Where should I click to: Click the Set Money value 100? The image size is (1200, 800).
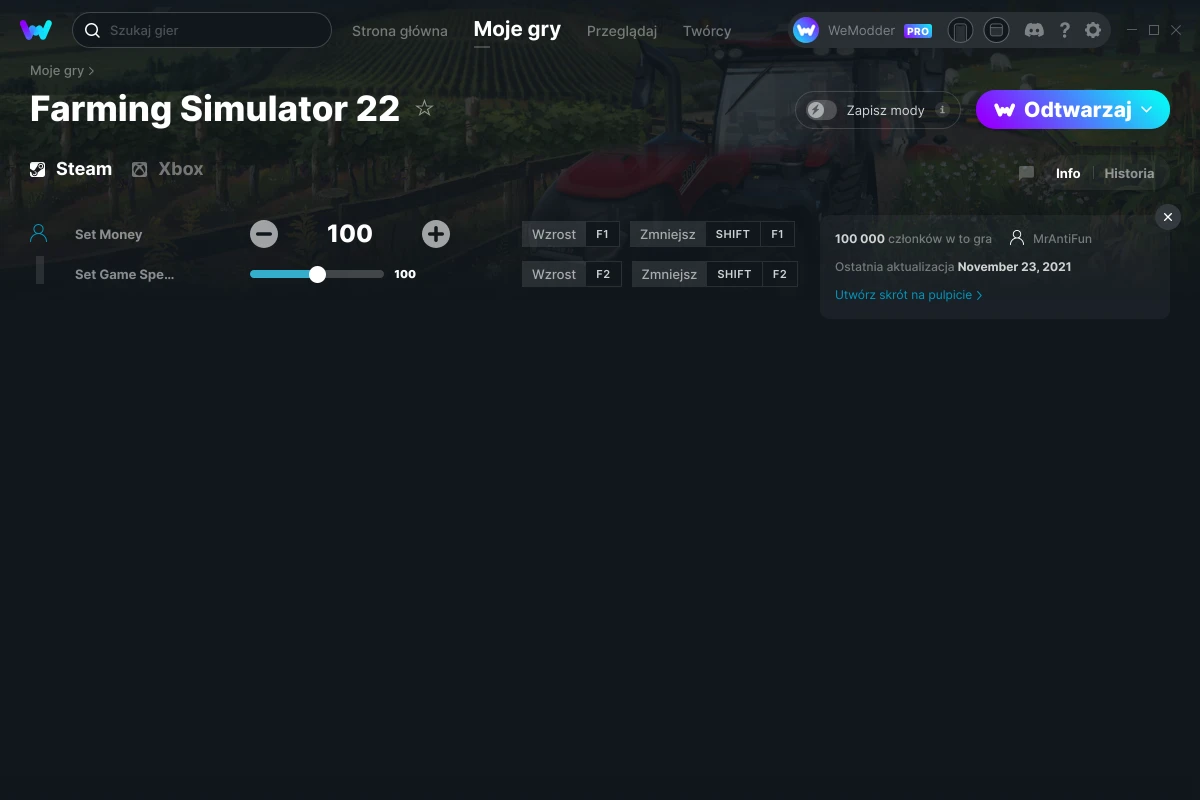[350, 234]
